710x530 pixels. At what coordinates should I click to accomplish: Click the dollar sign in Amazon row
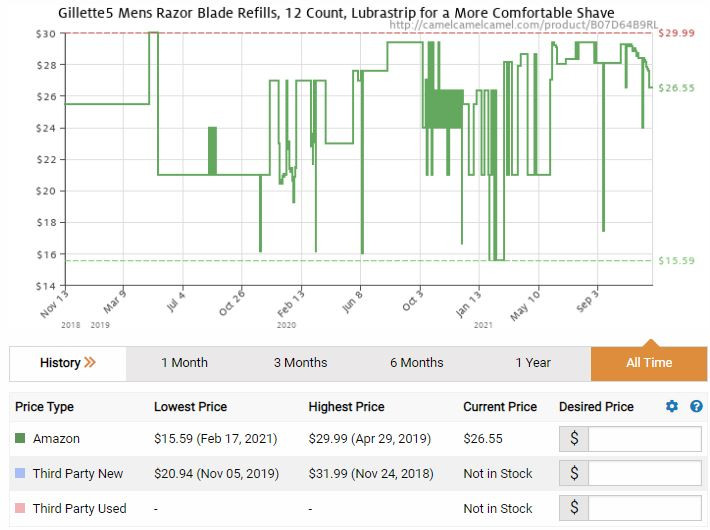574,438
